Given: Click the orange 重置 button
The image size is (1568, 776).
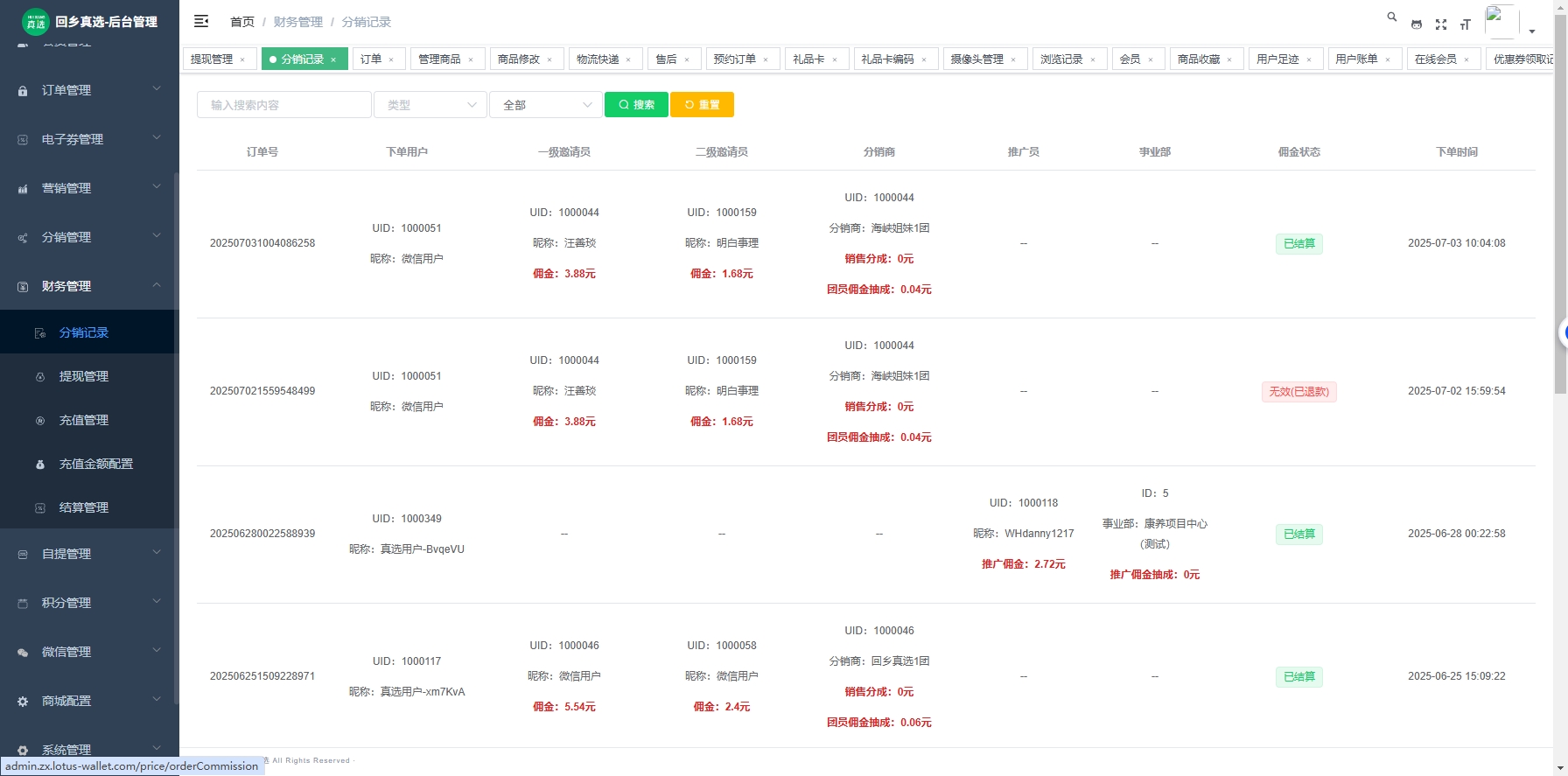Looking at the screenshot, I should (x=702, y=105).
